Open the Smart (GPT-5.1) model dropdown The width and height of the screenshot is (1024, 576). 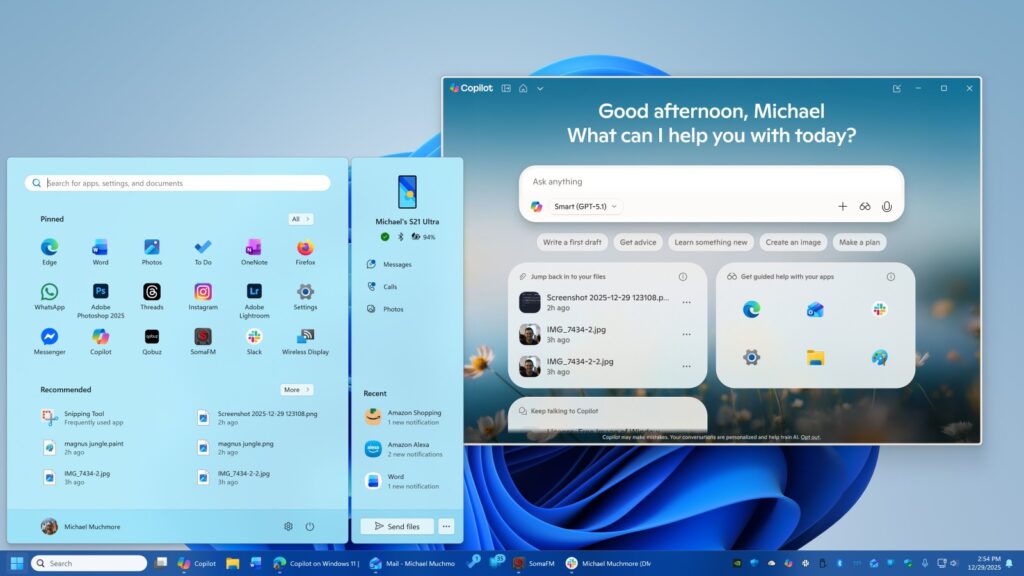tap(586, 206)
